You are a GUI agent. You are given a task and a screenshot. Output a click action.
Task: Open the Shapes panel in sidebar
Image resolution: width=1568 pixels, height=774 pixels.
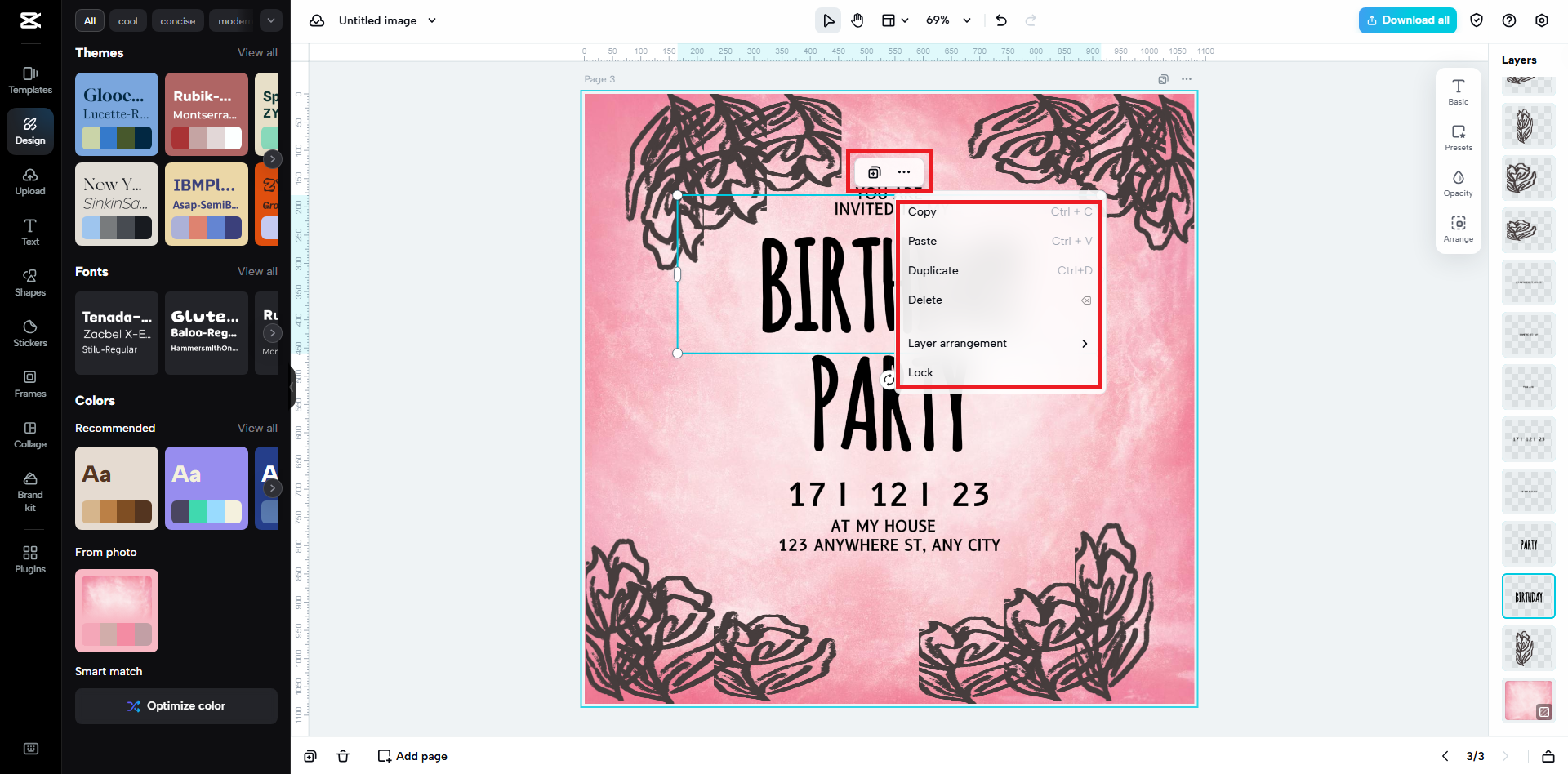tap(30, 282)
